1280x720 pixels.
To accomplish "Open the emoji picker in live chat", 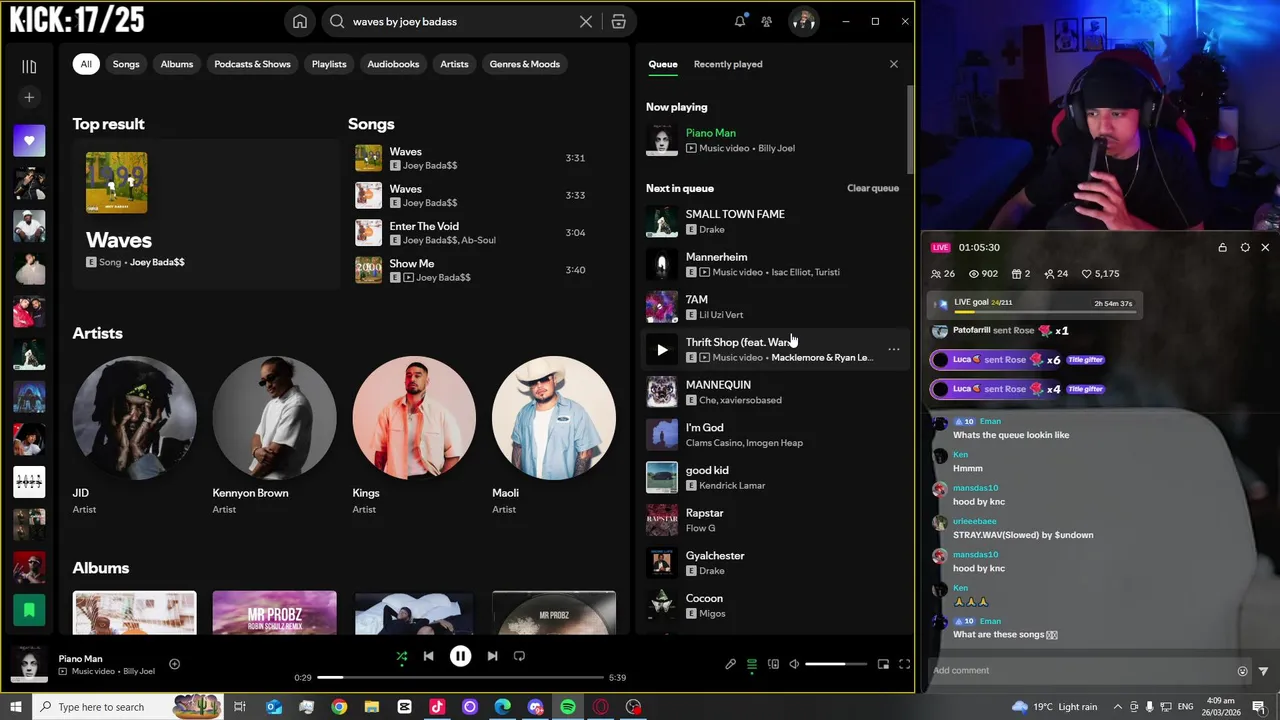I will point(1242,671).
